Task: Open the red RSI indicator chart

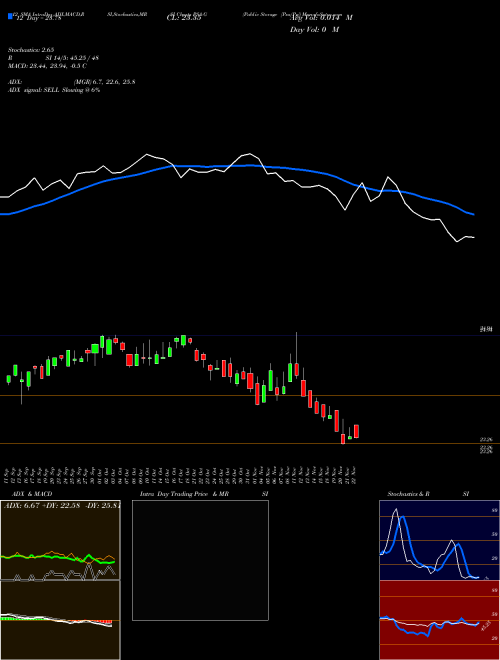Action: [x=439, y=620]
